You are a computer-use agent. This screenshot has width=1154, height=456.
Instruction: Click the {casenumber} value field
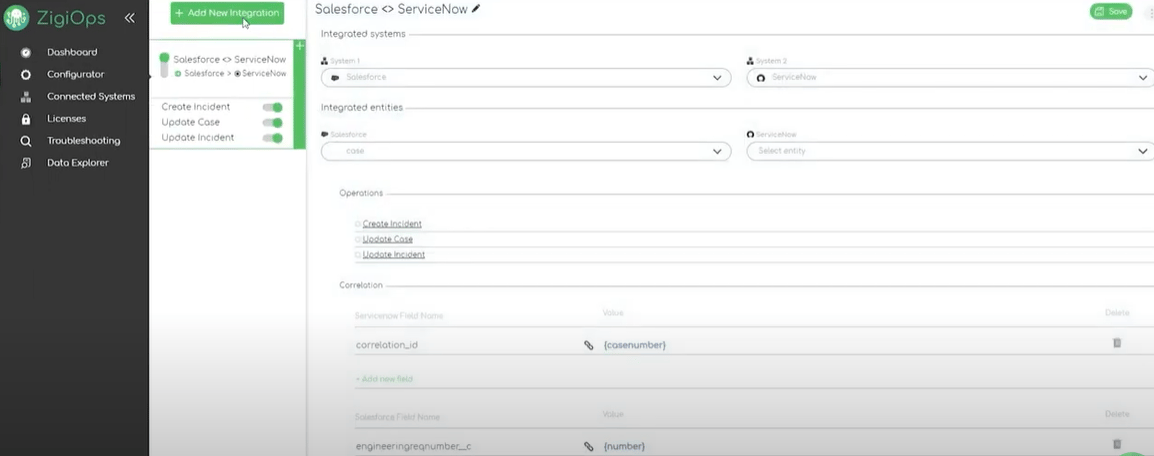[634, 344]
